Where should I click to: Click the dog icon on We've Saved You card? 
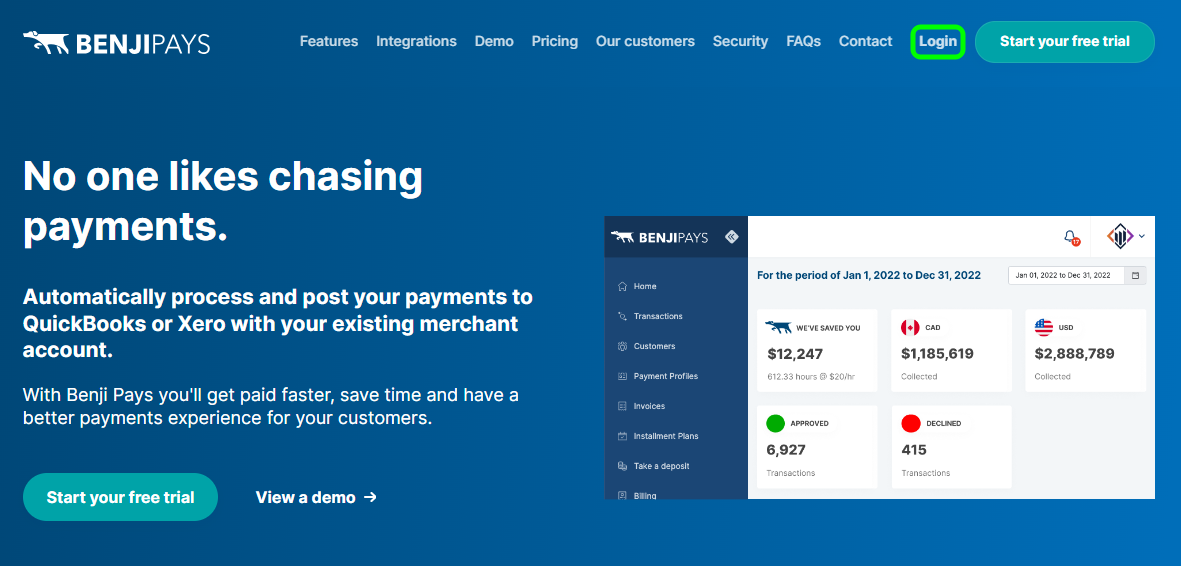[x=778, y=327]
